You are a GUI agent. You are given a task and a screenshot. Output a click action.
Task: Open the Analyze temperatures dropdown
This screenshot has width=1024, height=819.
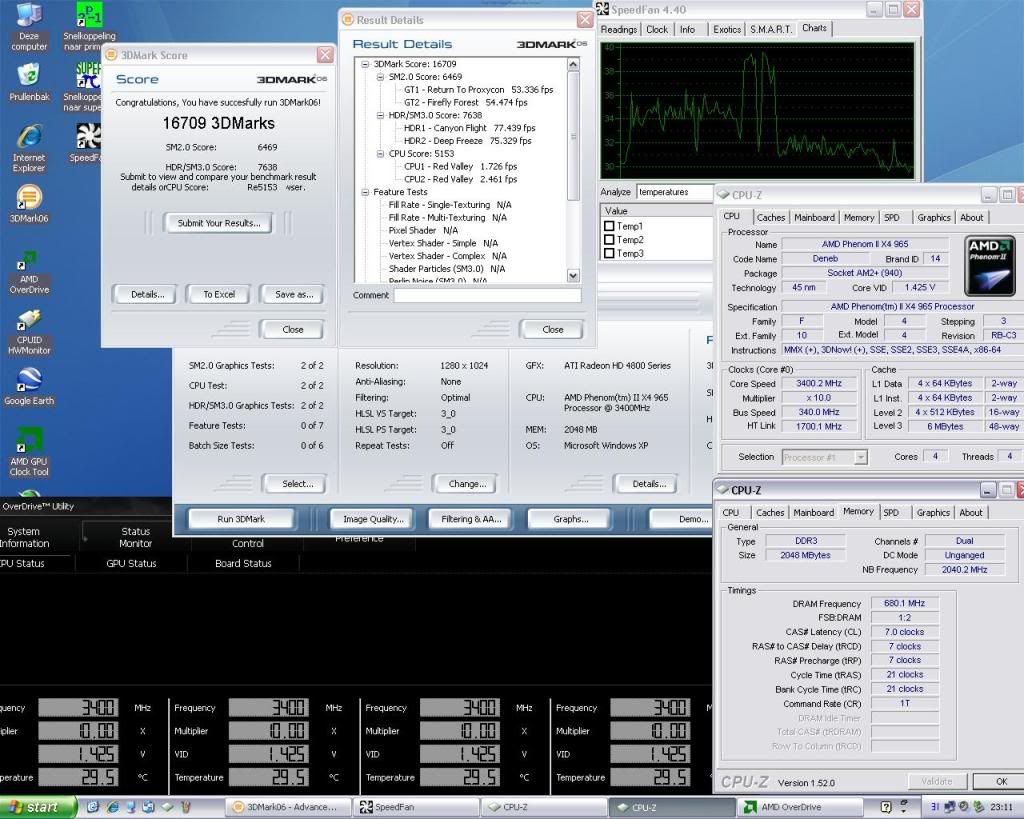click(x=674, y=192)
